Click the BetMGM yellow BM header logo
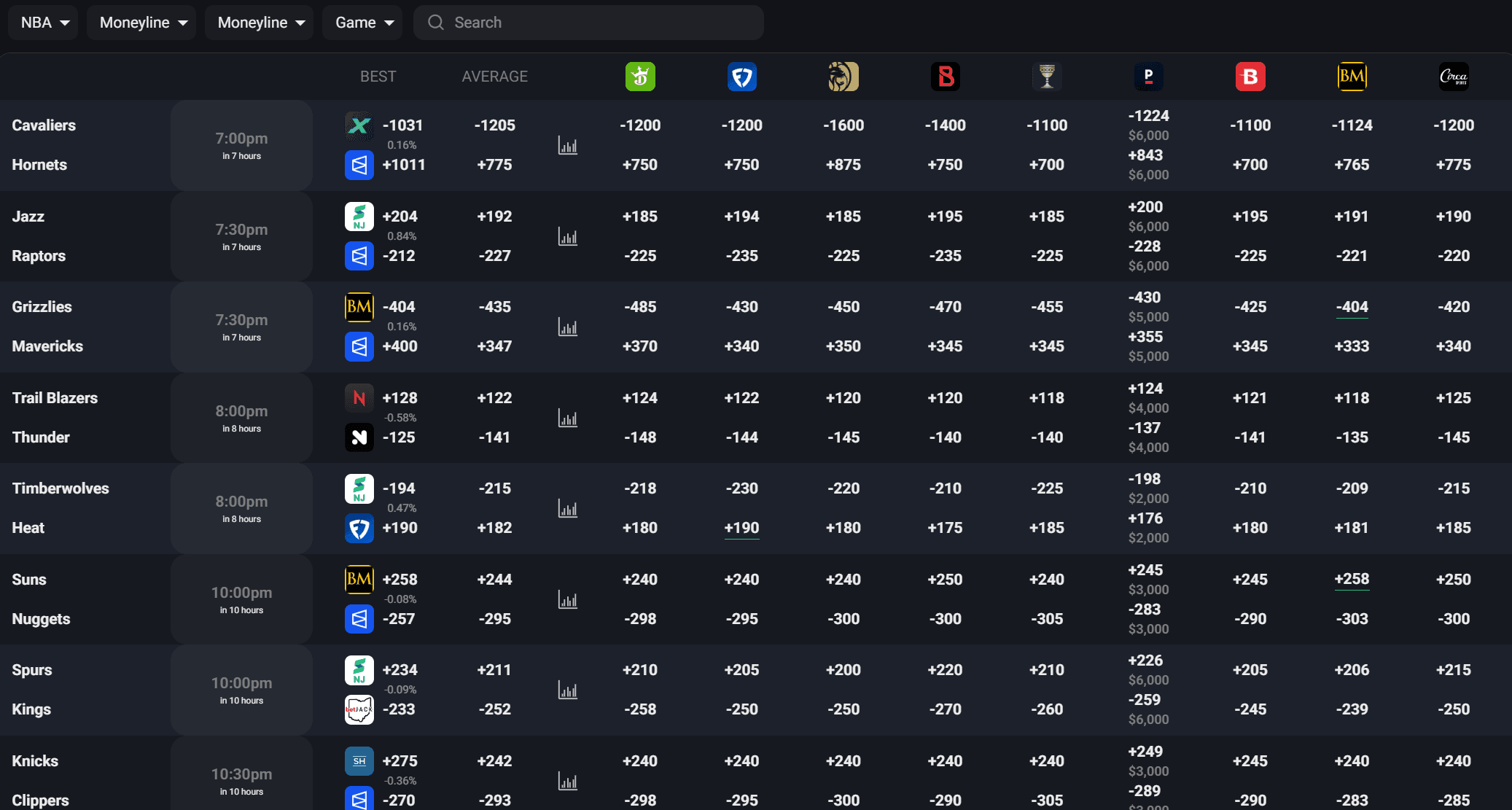Screen dimensions: 1512x810 click(1352, 77)
